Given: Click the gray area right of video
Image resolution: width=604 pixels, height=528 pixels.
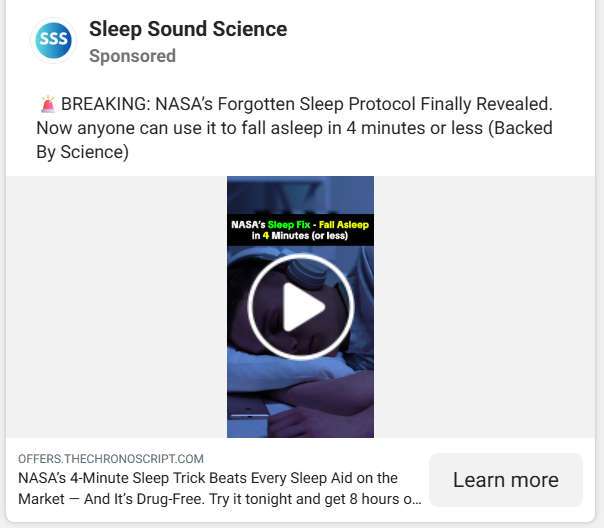Looking at the screenshot, I should pyautogui.click(x=486, y=307).
